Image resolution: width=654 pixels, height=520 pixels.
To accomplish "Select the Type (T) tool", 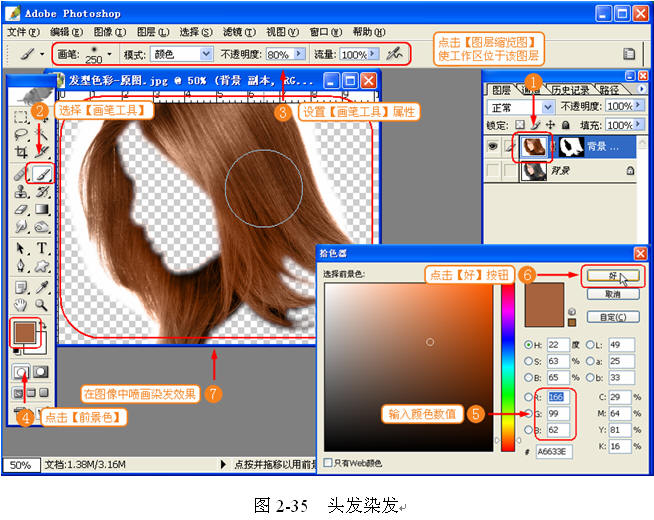I will click(42, 248).
